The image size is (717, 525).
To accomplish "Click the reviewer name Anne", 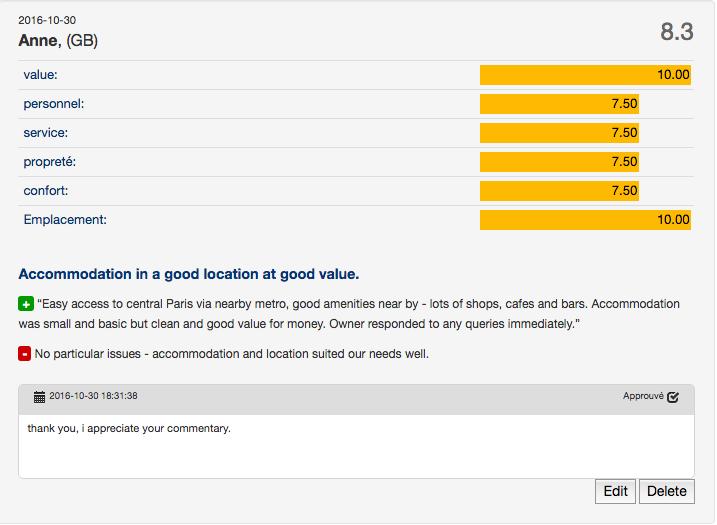I will pyautogui.click(x=40, y=41).
